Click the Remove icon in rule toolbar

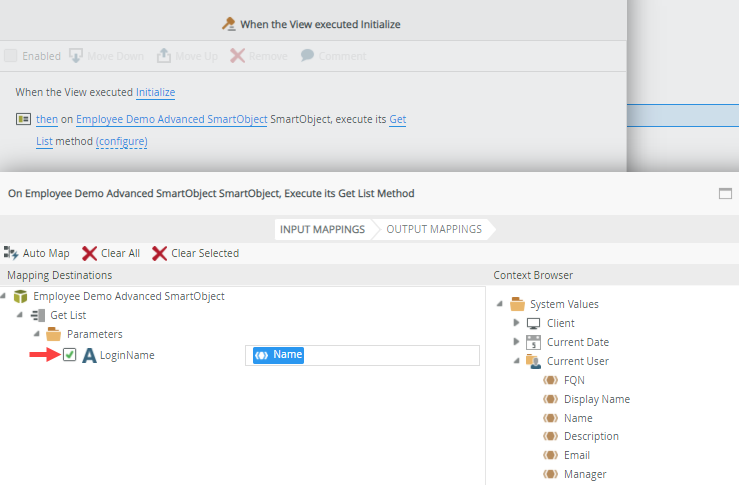[x=237, y=56]
